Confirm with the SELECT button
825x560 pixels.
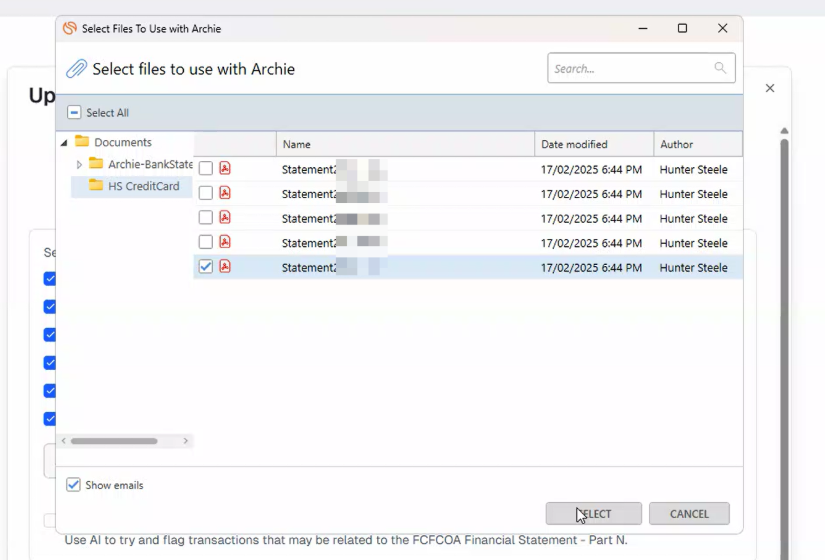coord(593,514)
